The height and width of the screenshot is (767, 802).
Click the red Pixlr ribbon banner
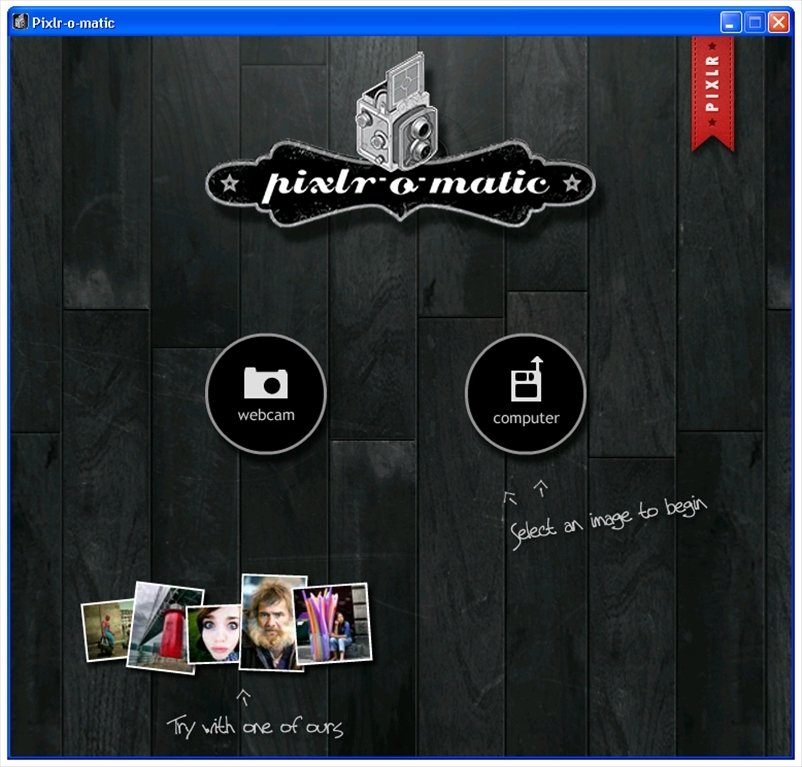(712, 94)
